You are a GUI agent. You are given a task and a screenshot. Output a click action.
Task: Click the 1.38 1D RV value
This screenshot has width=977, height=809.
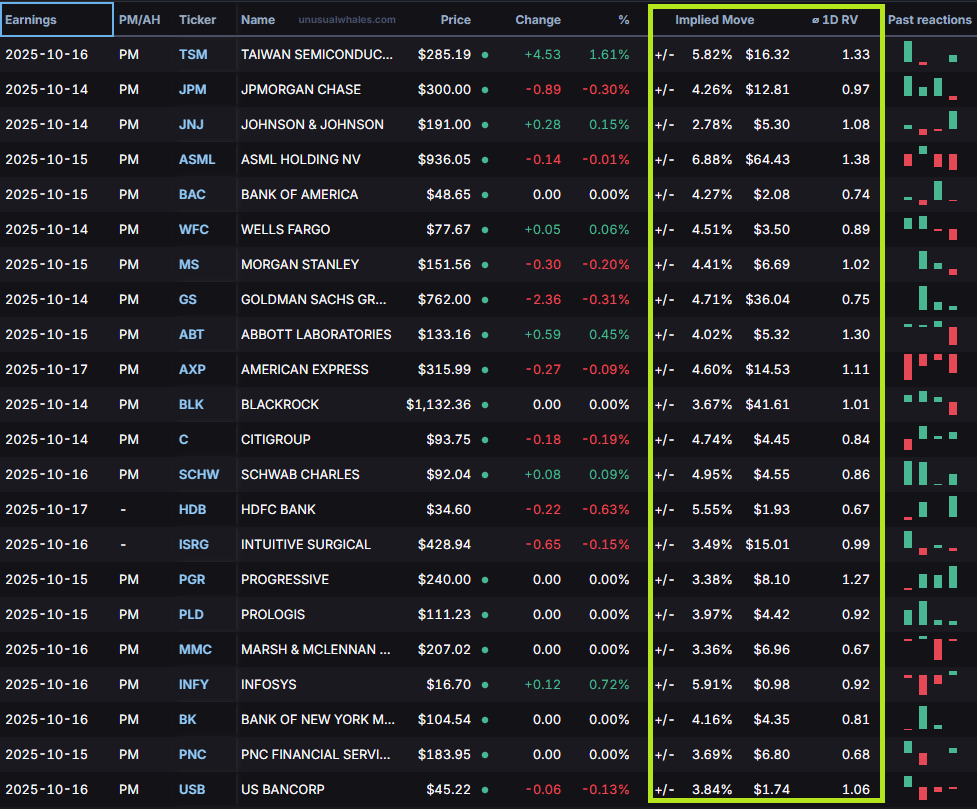(855, 159)
